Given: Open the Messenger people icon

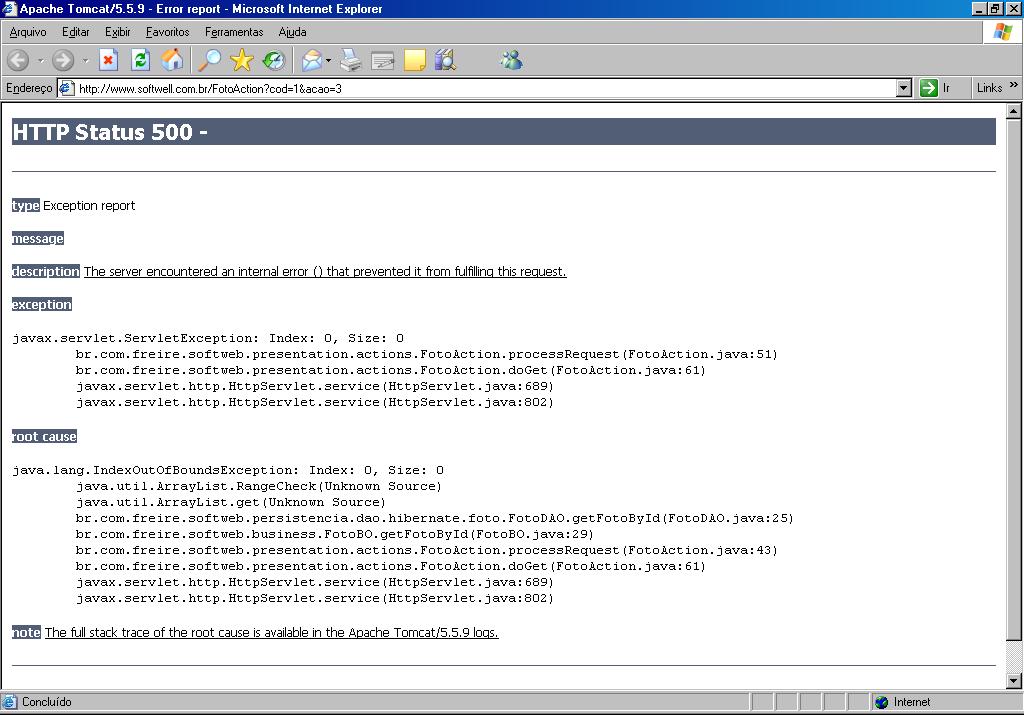Looking at the screenshot, I should 511,61.
